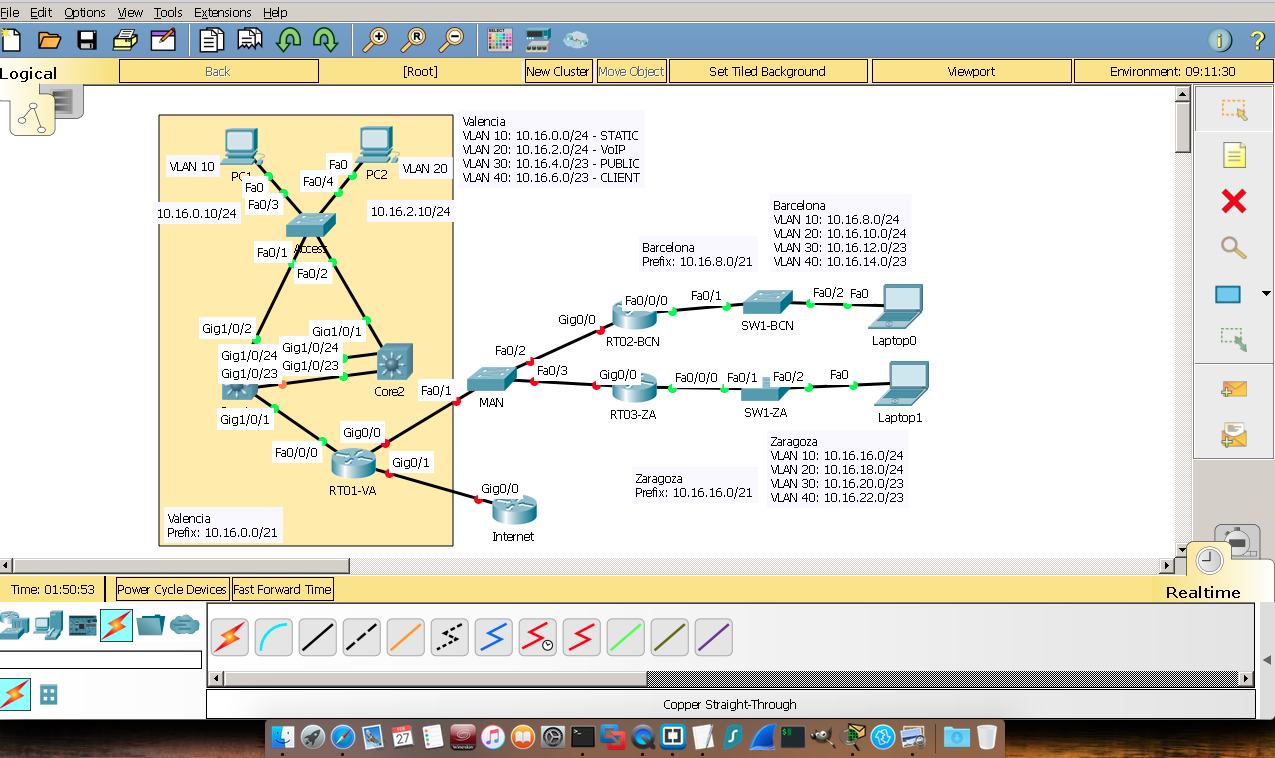Pick the automatic connection lightning cable
The width and height of the screenshot is (1275, 758).
click(x=229, y=637)
